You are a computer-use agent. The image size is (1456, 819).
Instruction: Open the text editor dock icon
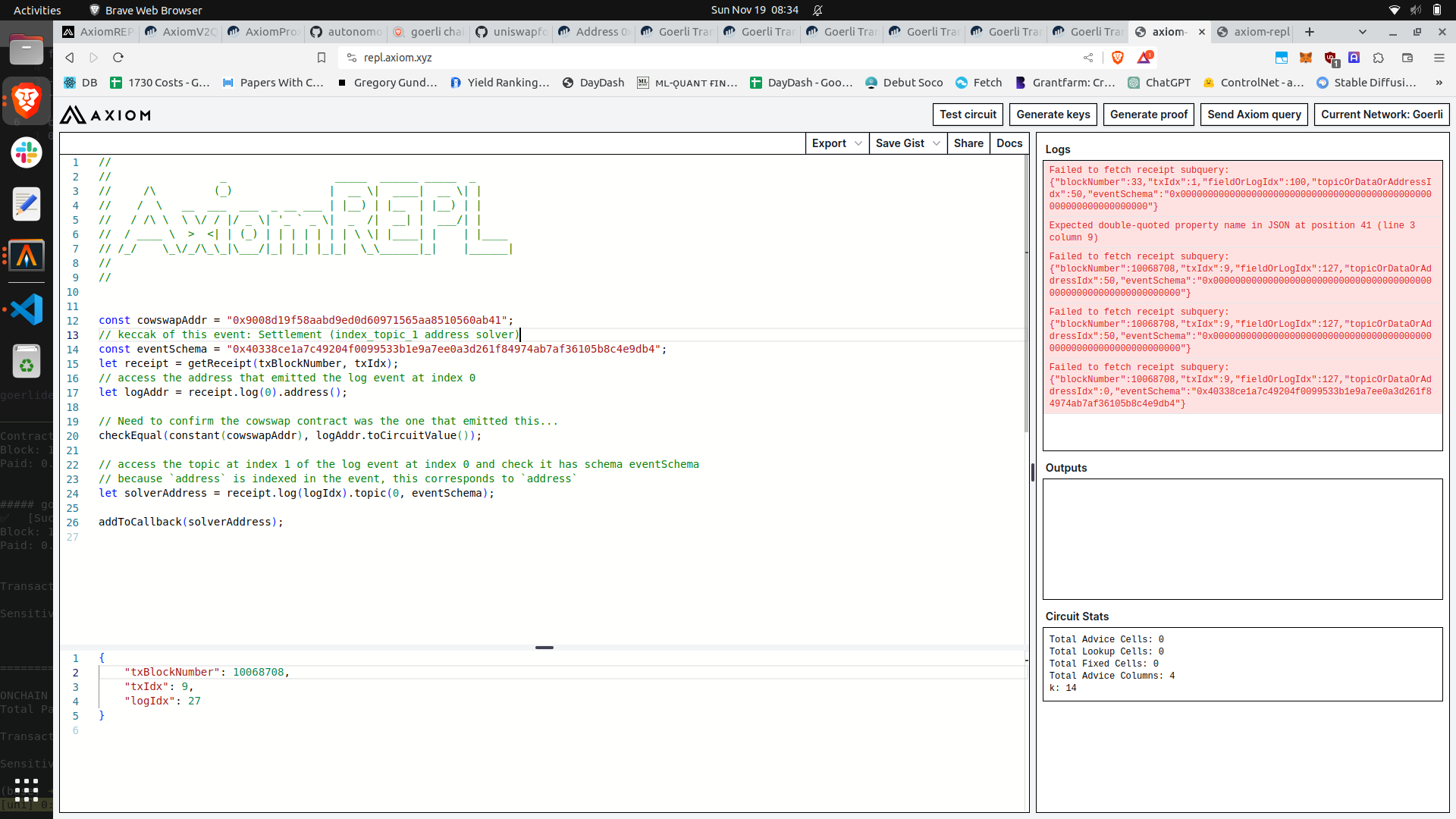click(x=27, y=204)
